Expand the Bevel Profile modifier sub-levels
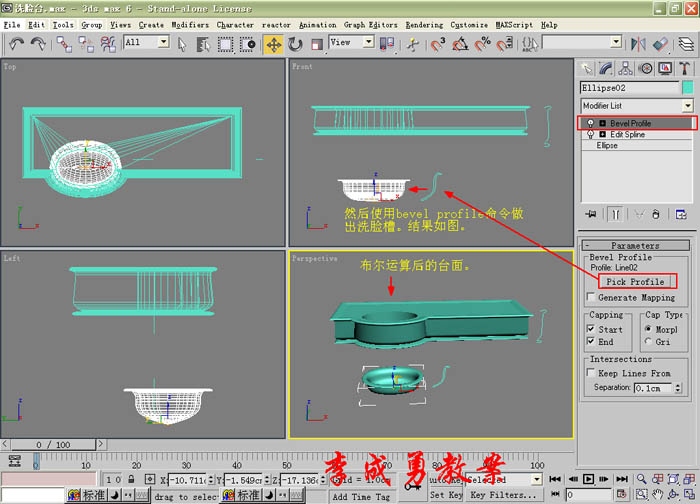The width and height of the screenshot is (700, 504). [603, 123]
